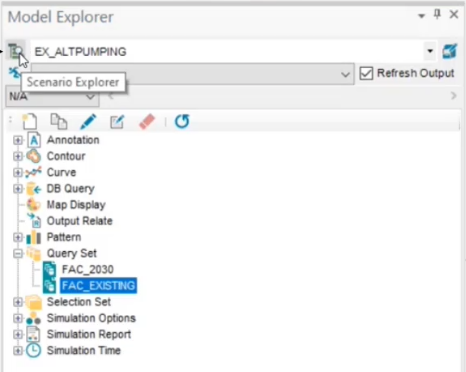Image resolution: width=466 pixels, height=372 pixels.
Task: Collapse the Query Set tree node
Action: click(18, 254)
